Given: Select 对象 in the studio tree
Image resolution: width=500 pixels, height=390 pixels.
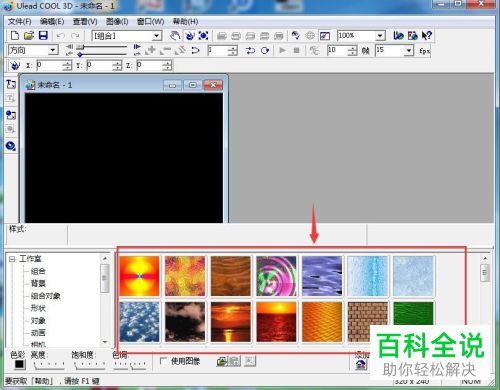Looking at the screenshot, I should pyautogui.click(x=38, y=321).
